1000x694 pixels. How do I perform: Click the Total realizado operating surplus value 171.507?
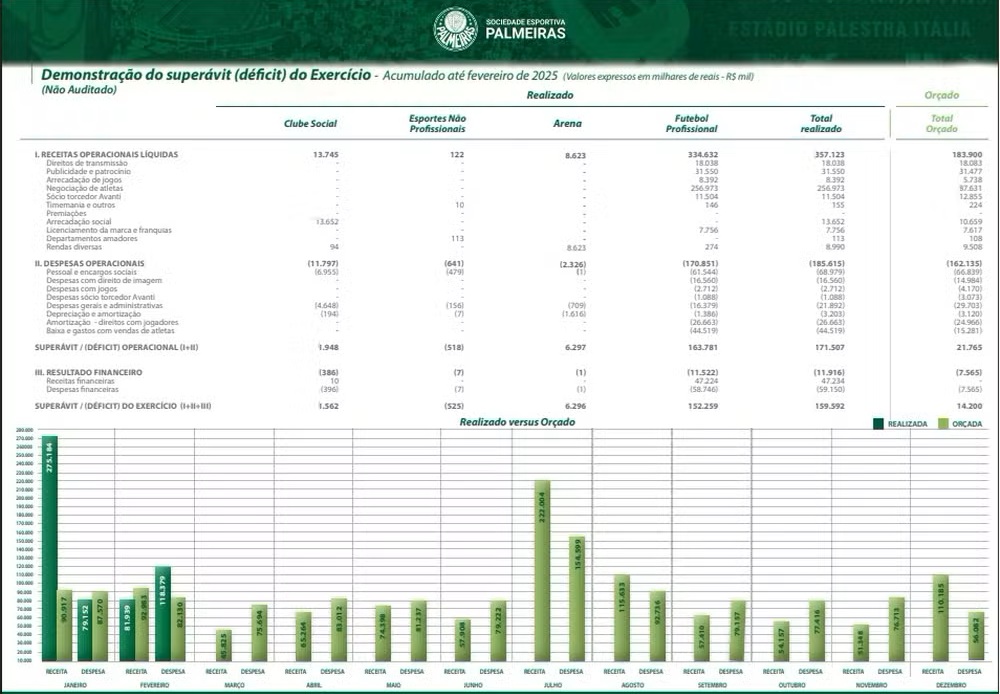(830, 348)
